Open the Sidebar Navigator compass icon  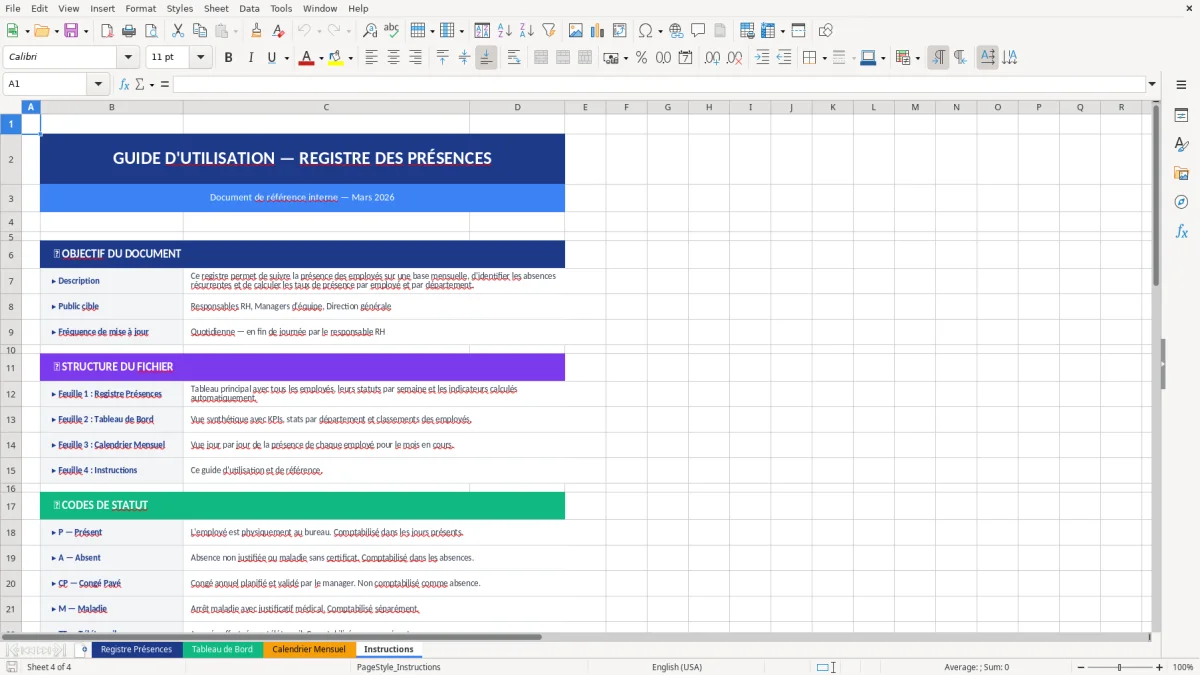[1181, 203]
